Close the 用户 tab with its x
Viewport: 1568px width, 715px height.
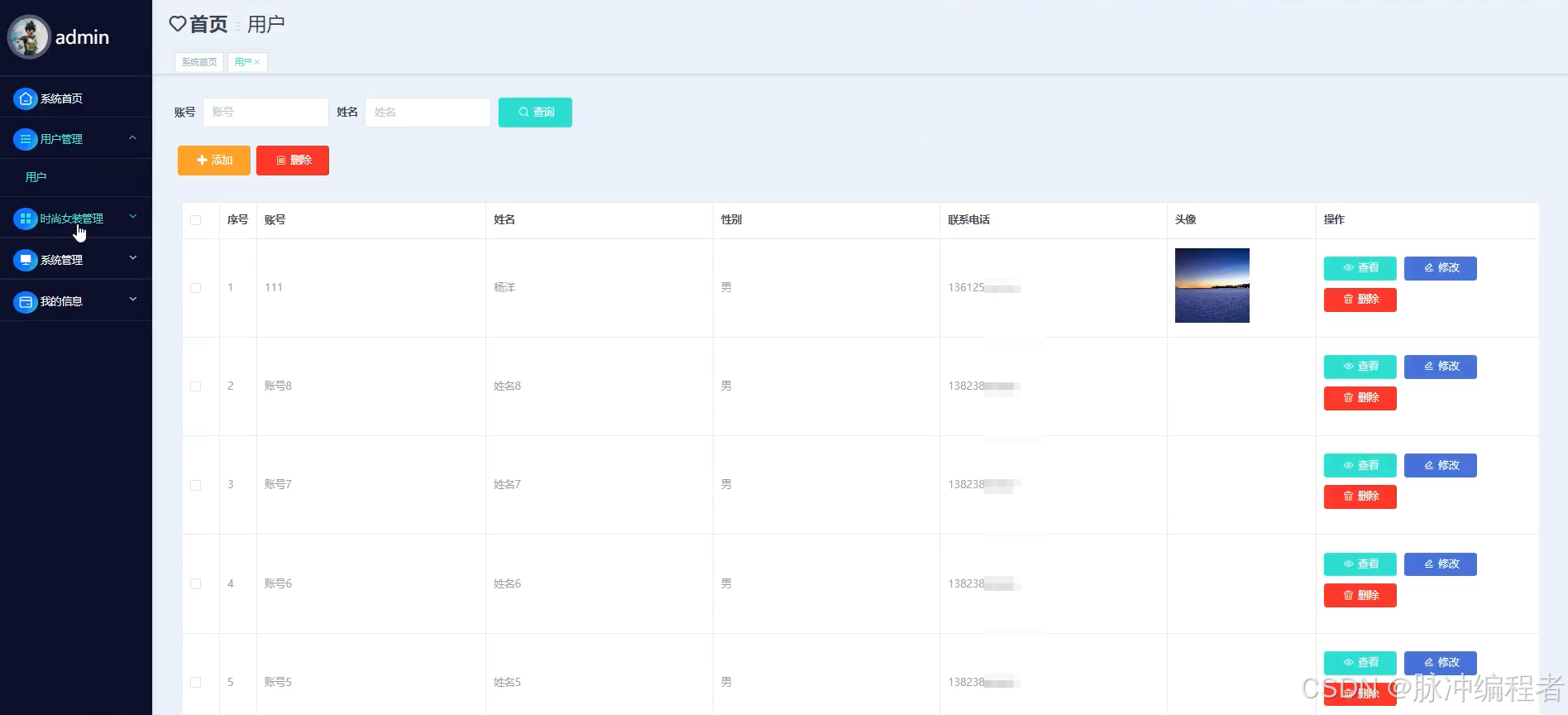(257, 62)
